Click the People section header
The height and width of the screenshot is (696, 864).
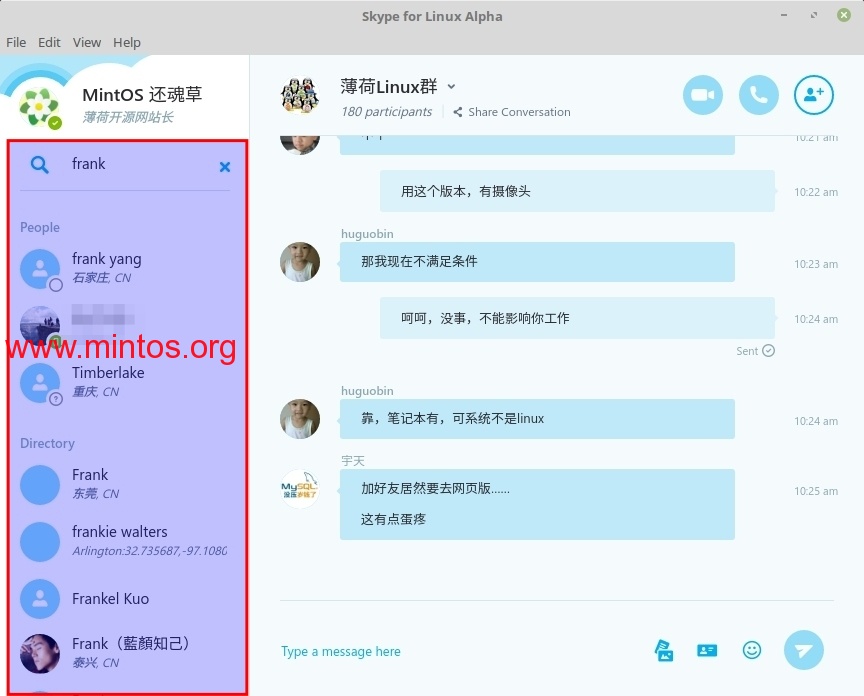[x=40, y=227]
